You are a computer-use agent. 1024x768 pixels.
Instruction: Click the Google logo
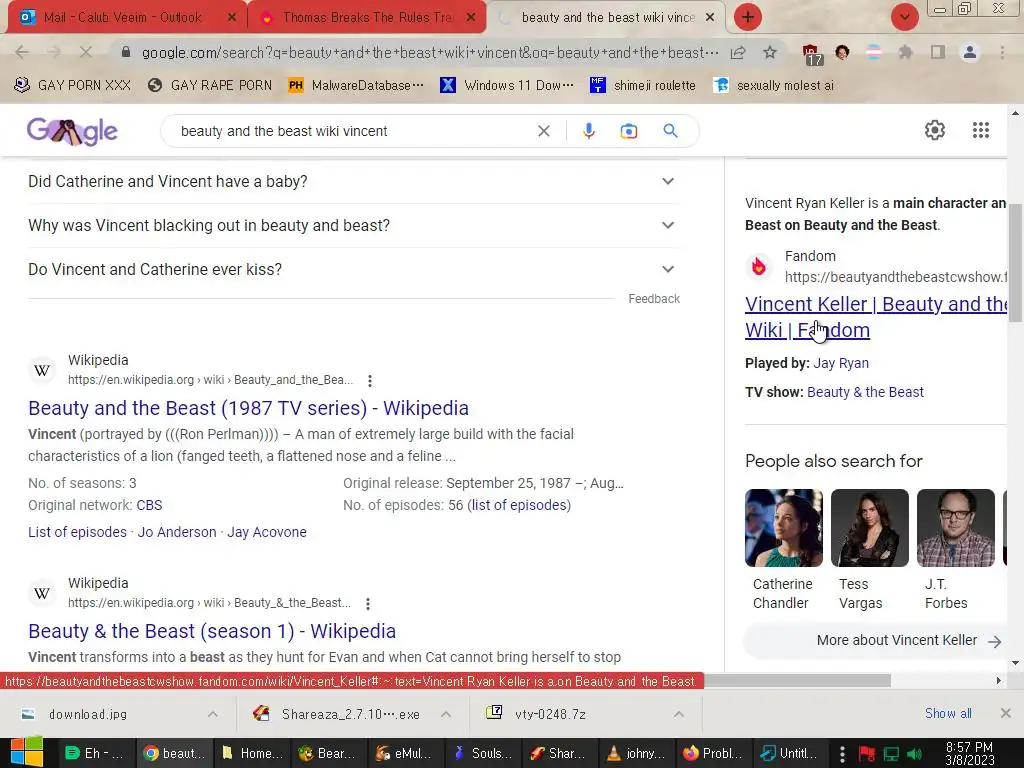click(72, 132)
